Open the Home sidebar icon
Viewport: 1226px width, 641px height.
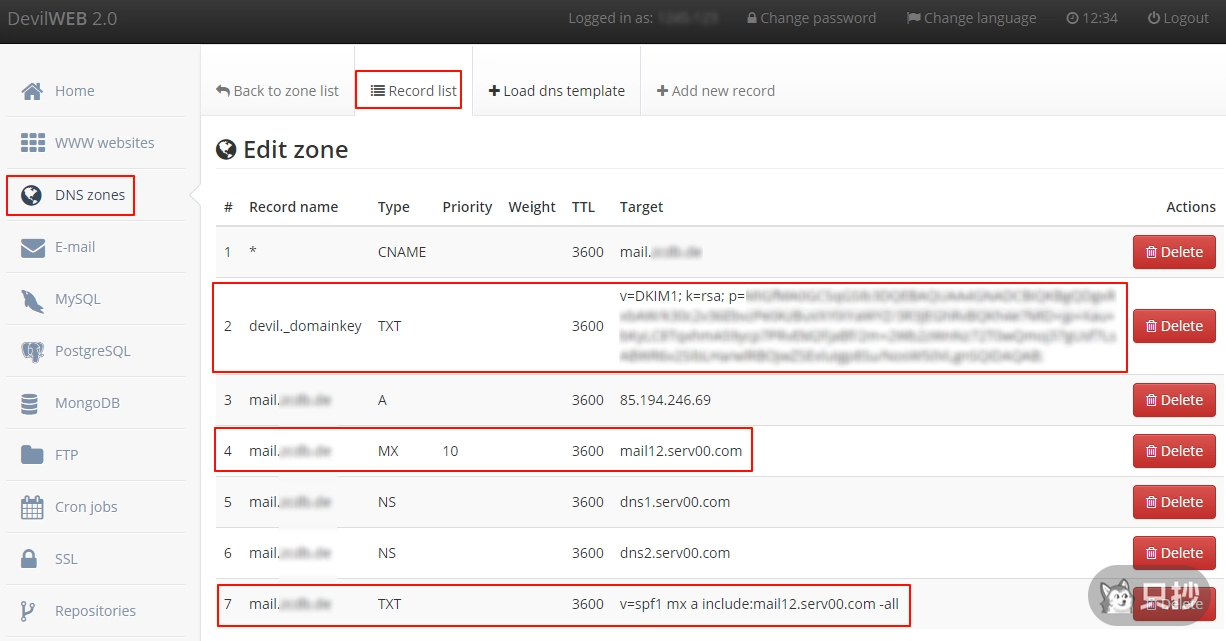tap(32, 90)
